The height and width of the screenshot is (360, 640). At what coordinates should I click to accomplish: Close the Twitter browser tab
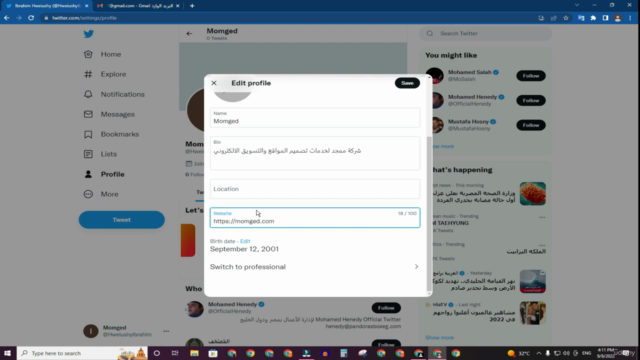click(87, 6)
